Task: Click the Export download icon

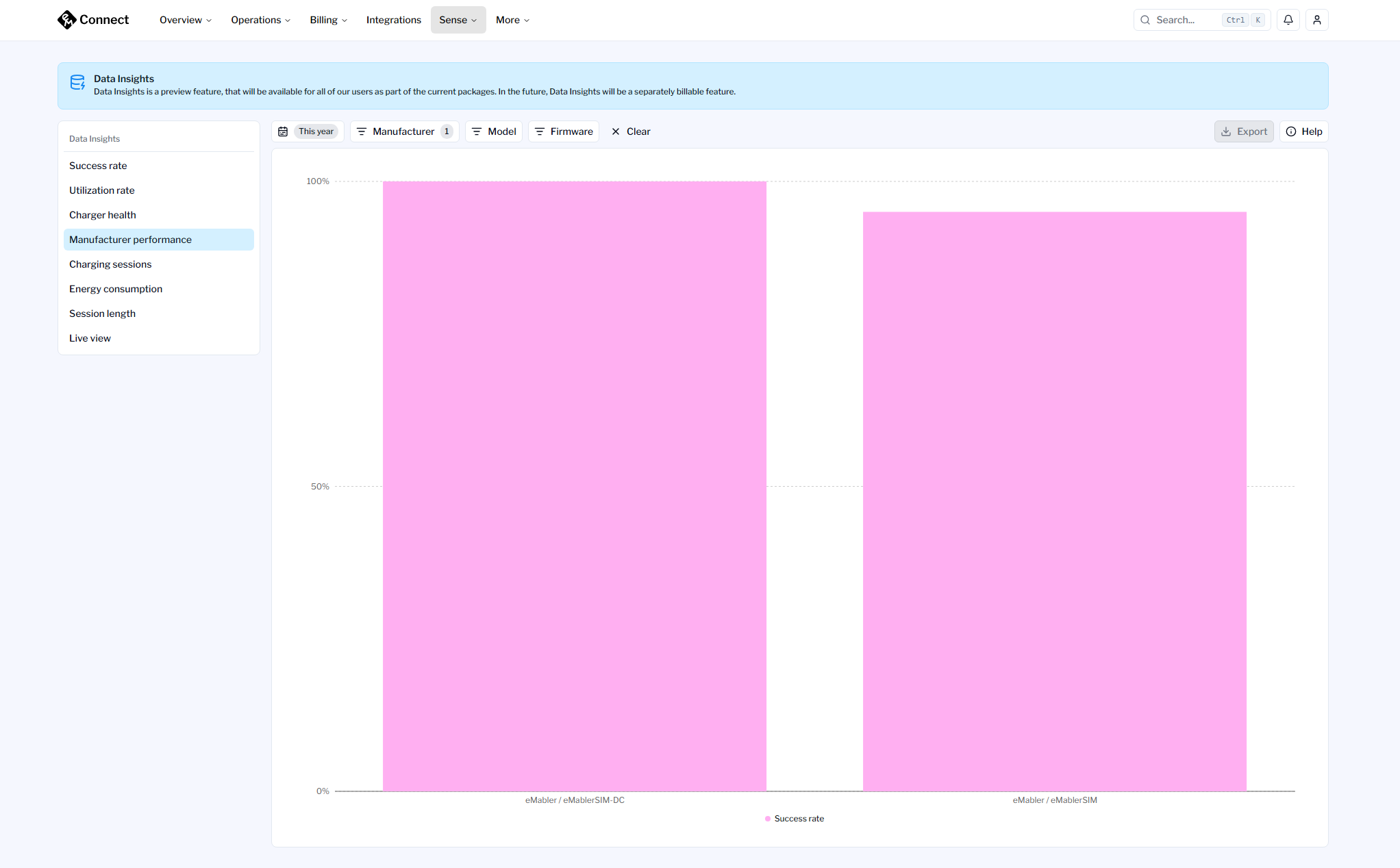Action: (1226, 131)
